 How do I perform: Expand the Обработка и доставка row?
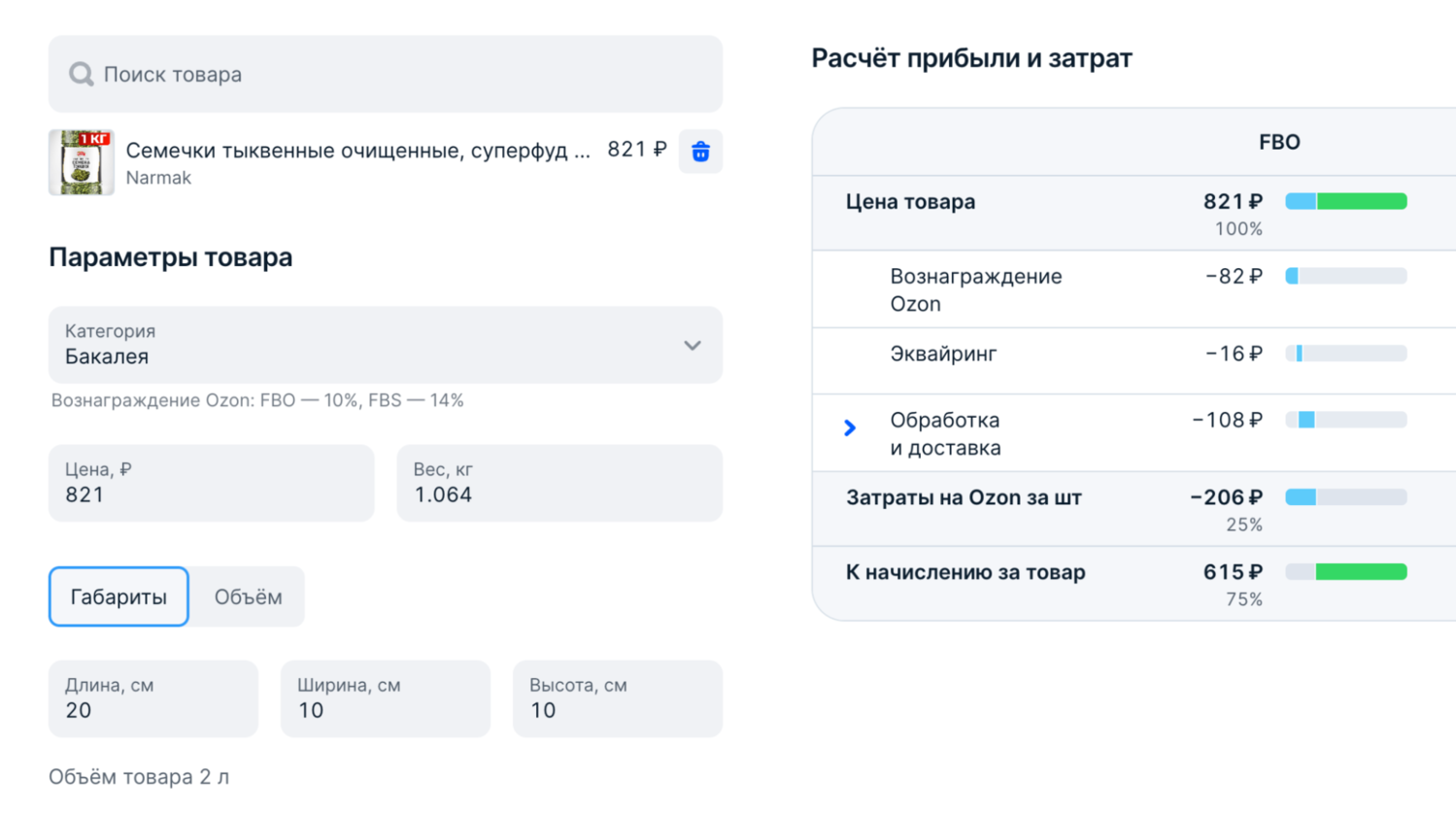tap(850, 427)
